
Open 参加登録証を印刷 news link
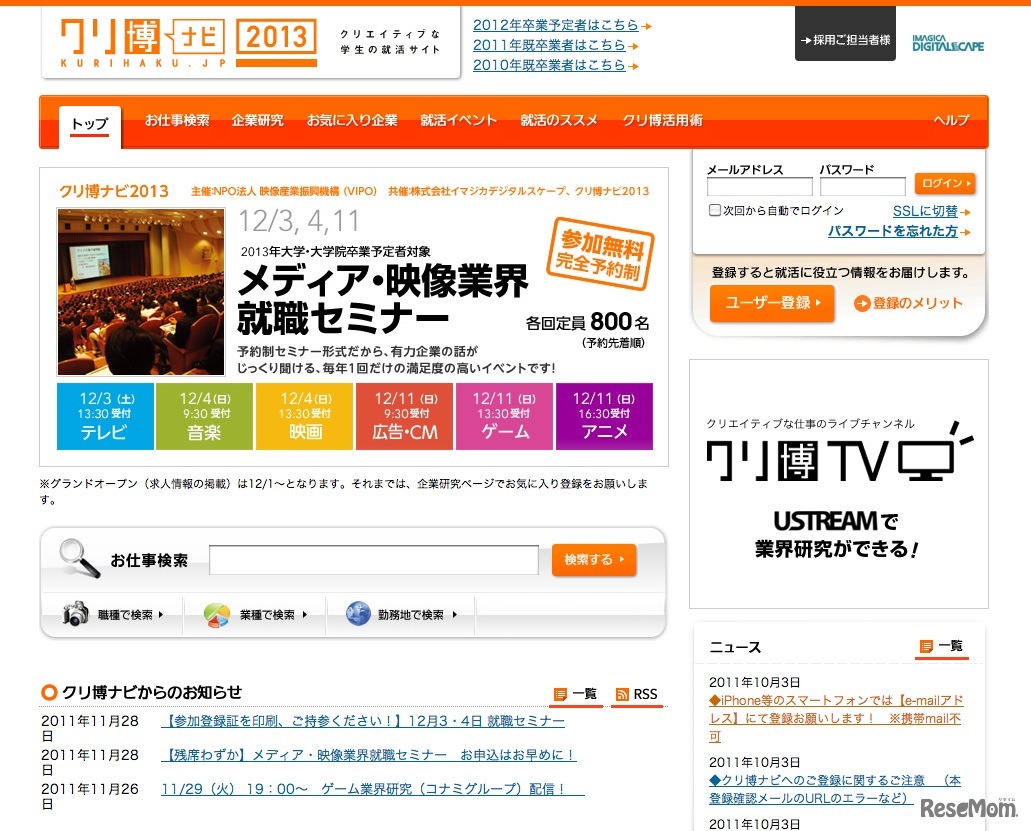point(363,721)
